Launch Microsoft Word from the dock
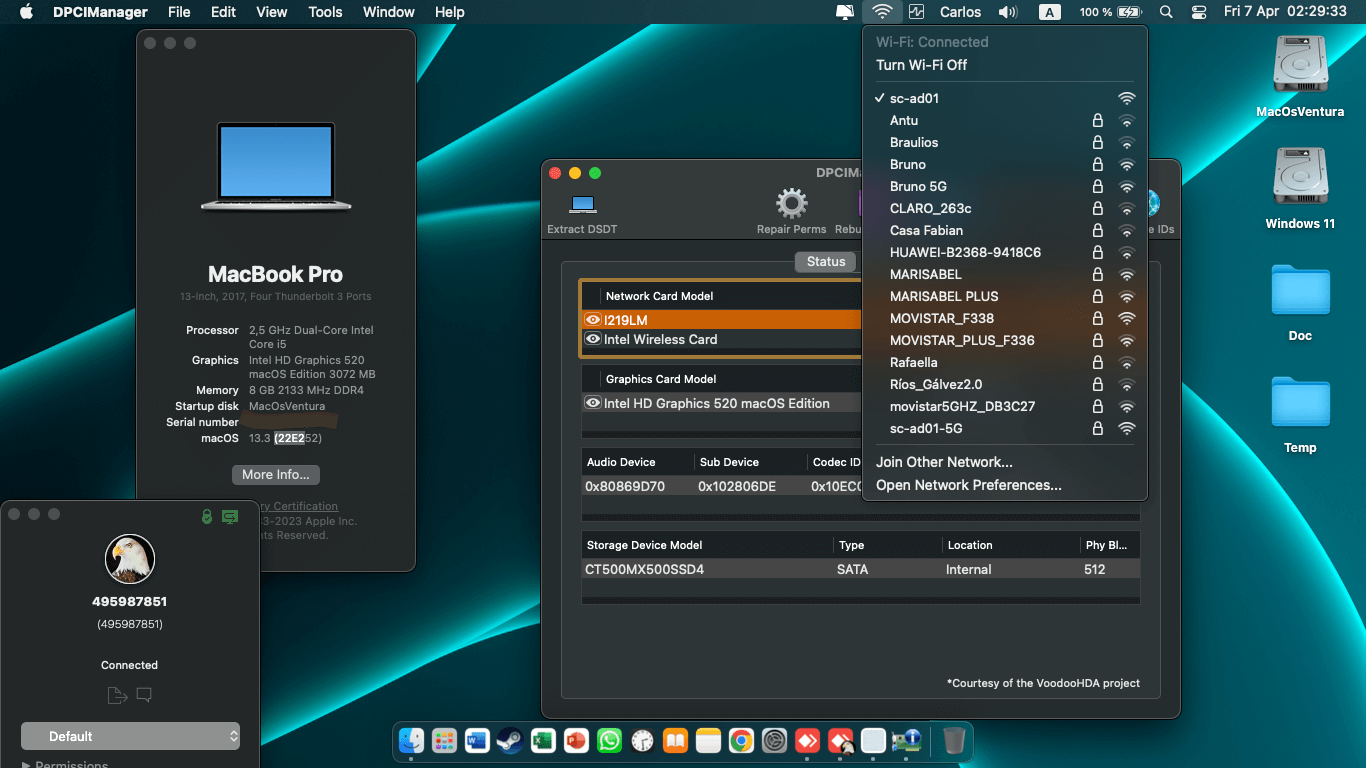The height and width of the screenshot is (768, 1366). point(477,741)
